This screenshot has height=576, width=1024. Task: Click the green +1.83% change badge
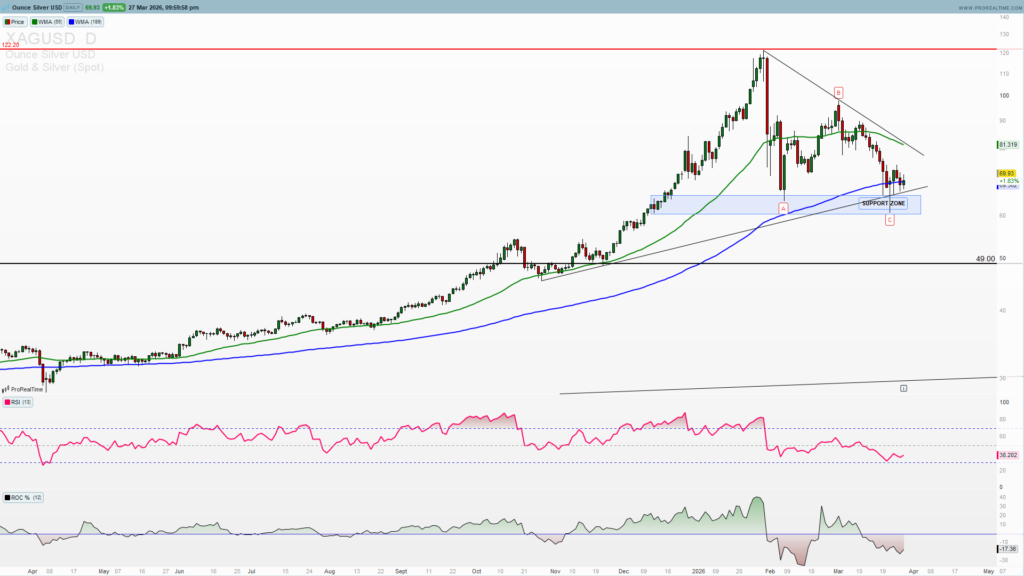pyautogui.click(x=112, y=7)
